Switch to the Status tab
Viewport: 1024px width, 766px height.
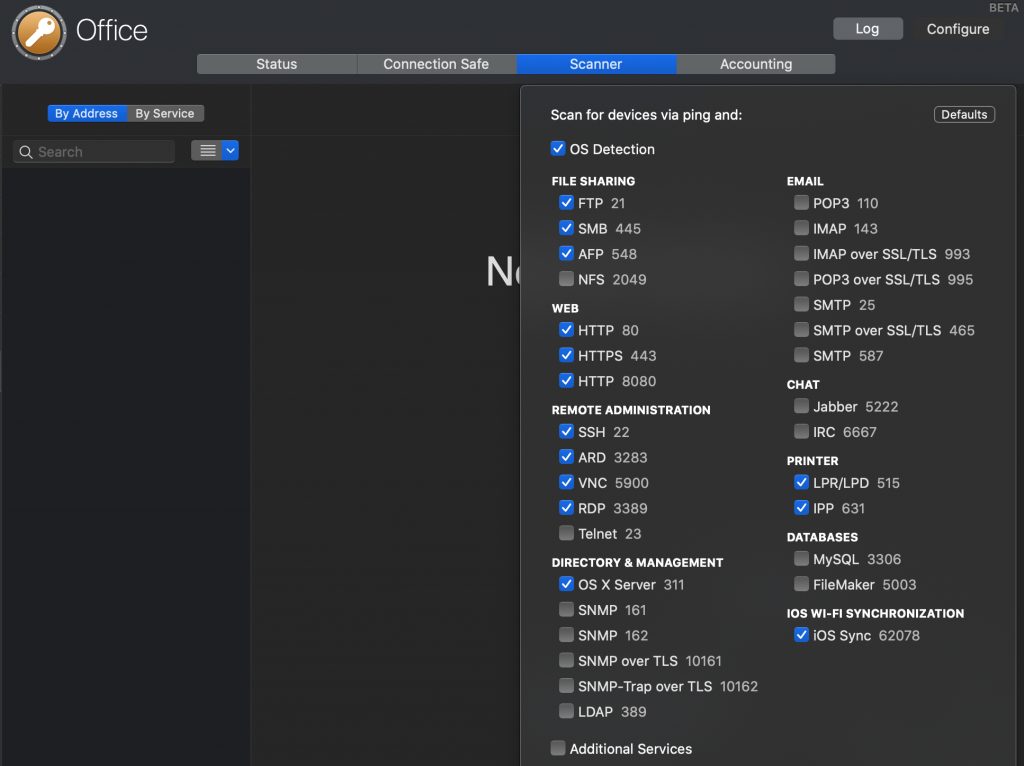click(277, 64)
